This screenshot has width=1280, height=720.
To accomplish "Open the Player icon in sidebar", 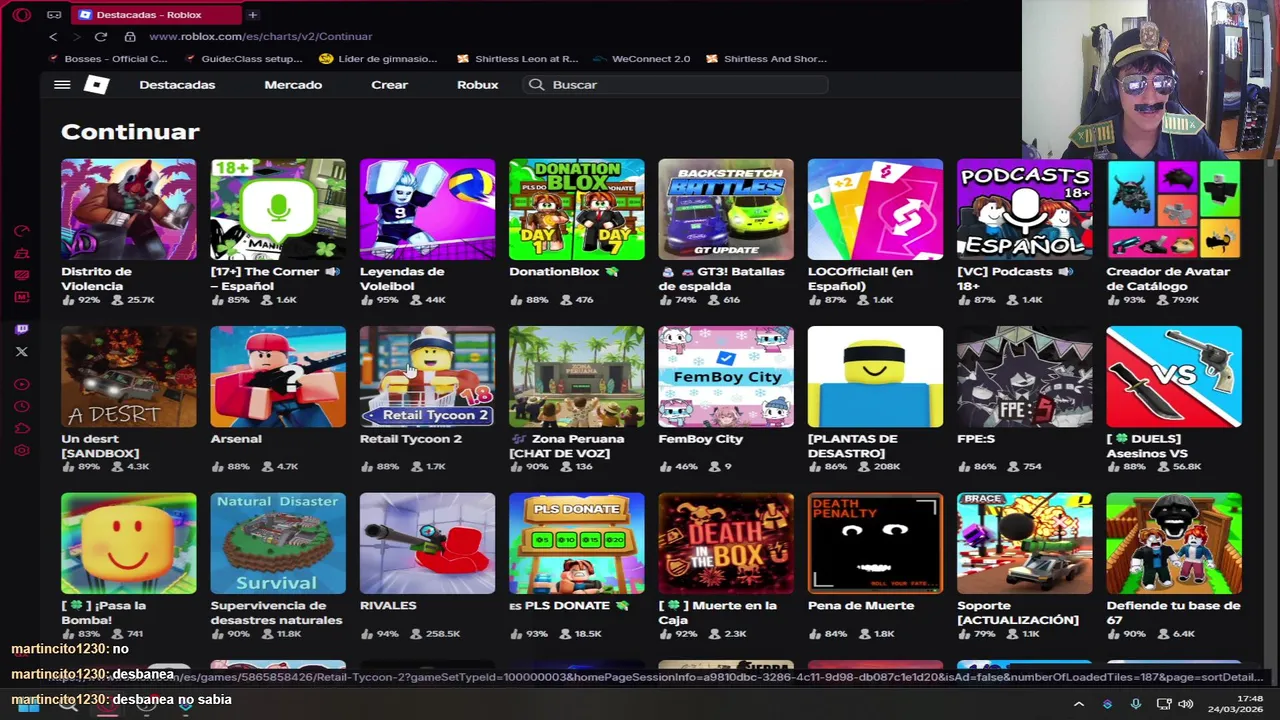I will click(22, 384).
